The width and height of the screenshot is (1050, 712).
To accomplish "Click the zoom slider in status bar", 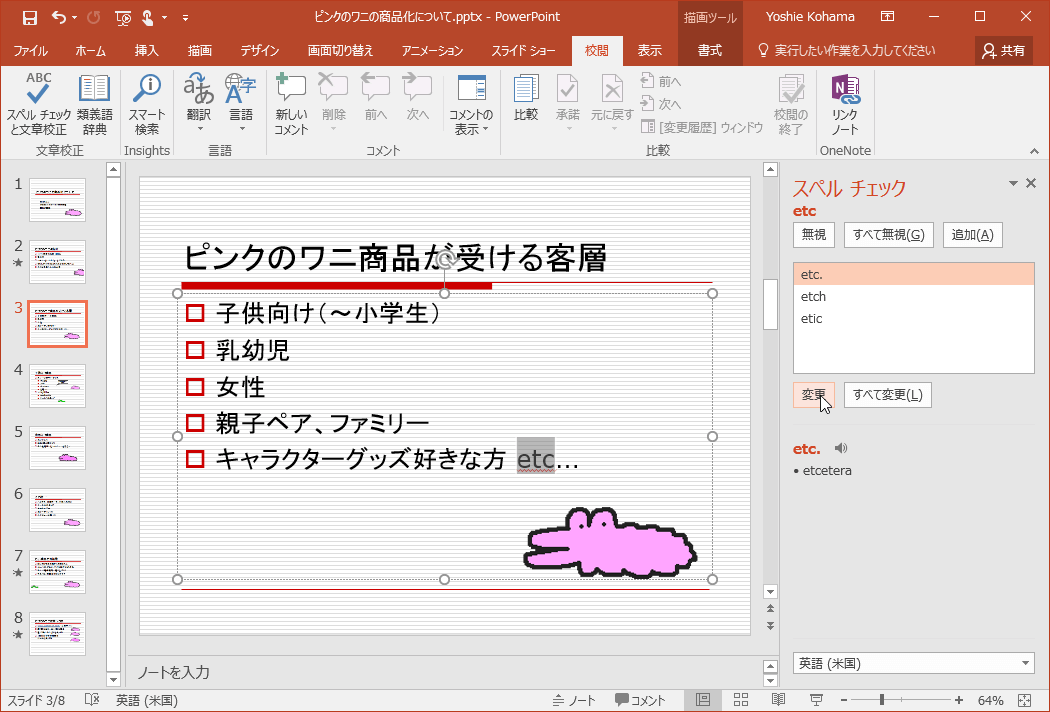I will tap(881, 700).
